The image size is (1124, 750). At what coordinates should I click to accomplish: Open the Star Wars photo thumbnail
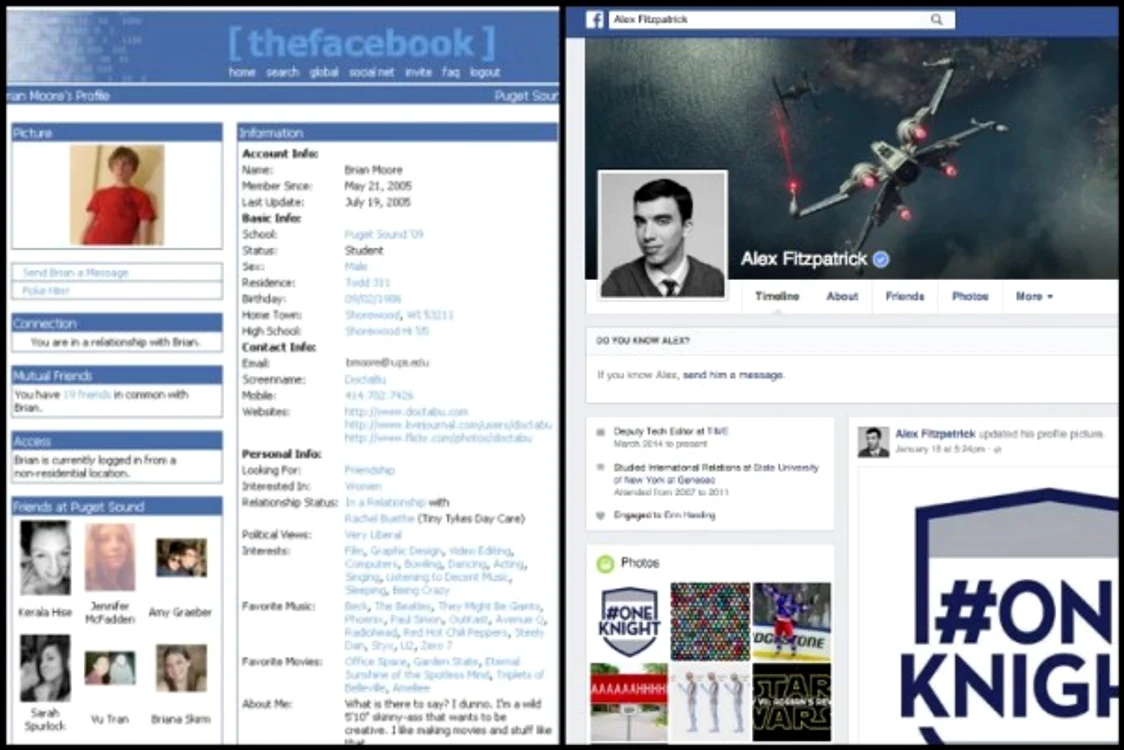[791, 702]
